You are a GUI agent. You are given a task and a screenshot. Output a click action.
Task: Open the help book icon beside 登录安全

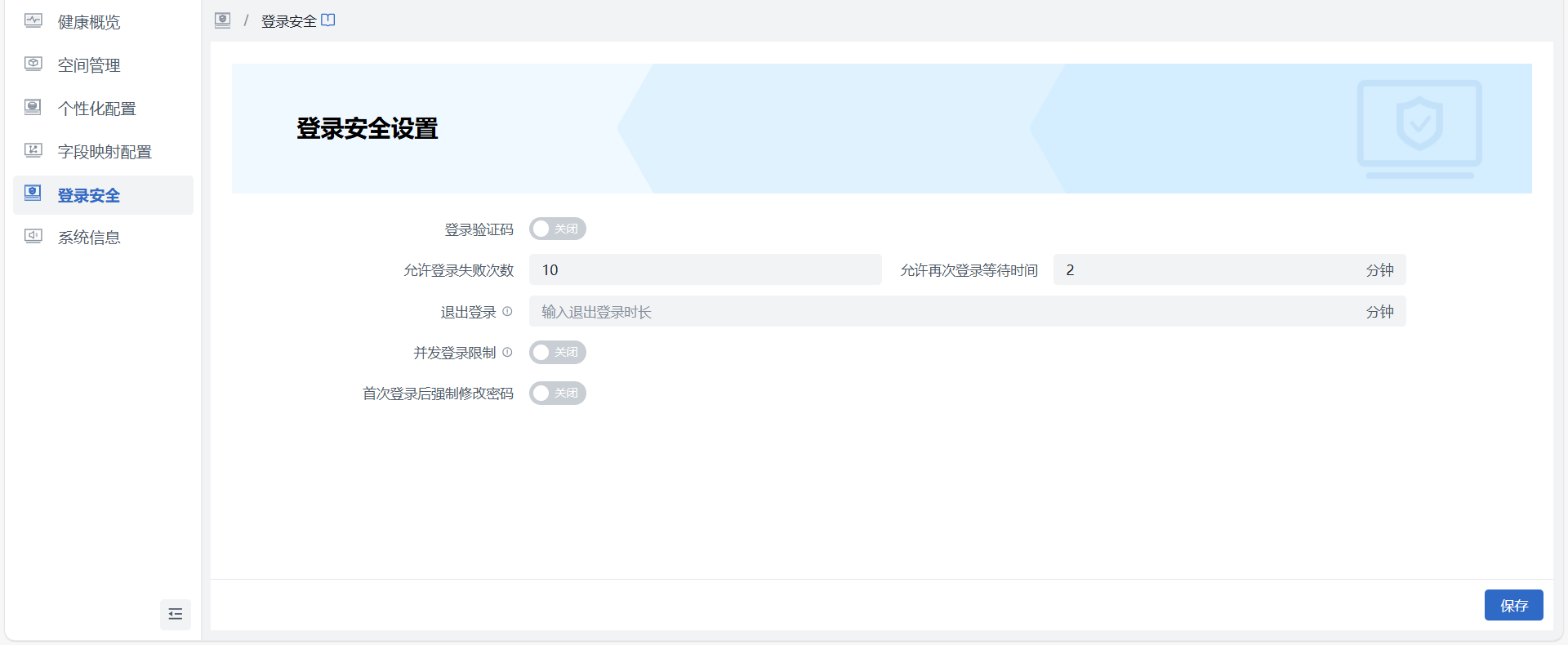[x=328, y=20]
